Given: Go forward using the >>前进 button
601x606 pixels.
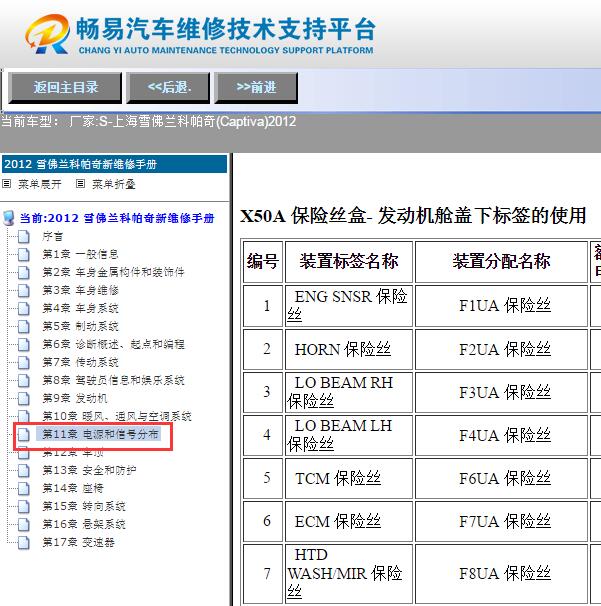Looking at the screenshot, I should click(x=256, y=88).
